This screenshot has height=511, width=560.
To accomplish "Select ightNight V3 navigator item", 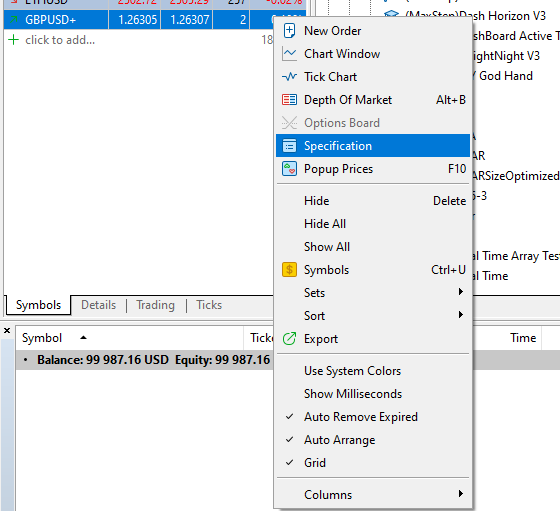I will coord(506,56).
